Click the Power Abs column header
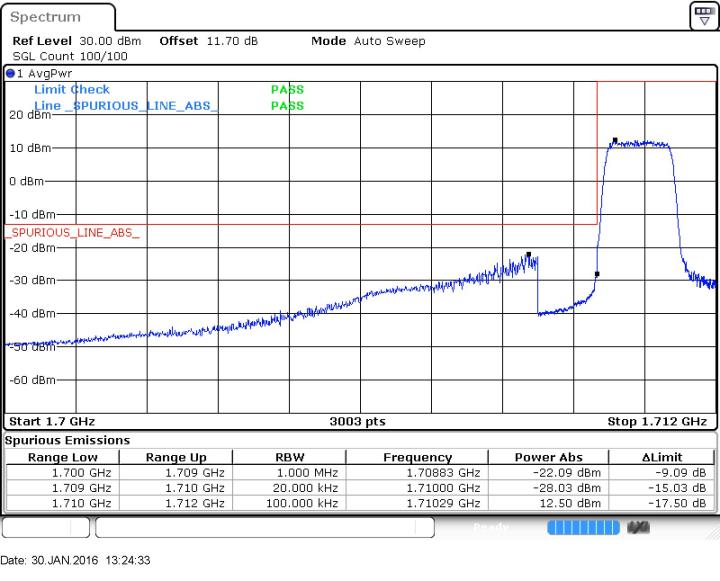This screenshot has width=720, height=581. [549, 457]
